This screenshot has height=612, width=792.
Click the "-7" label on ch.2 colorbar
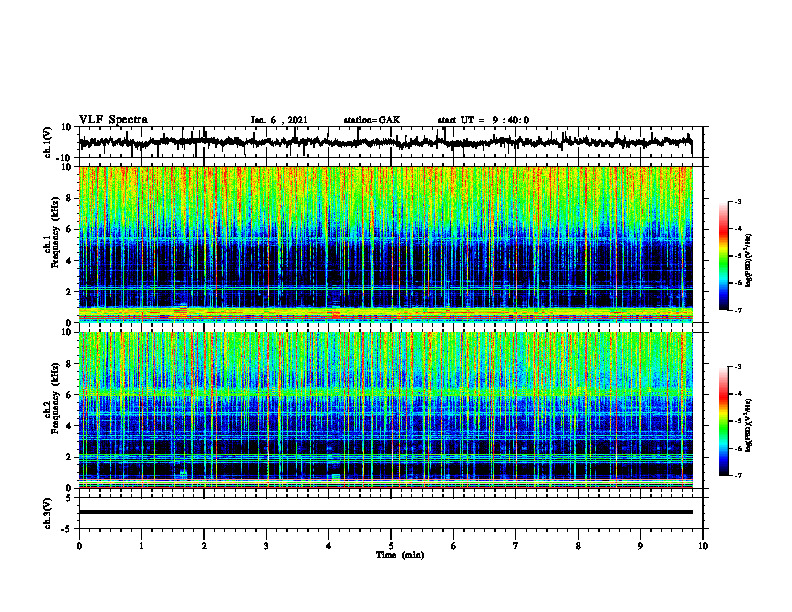coord(737,475)
